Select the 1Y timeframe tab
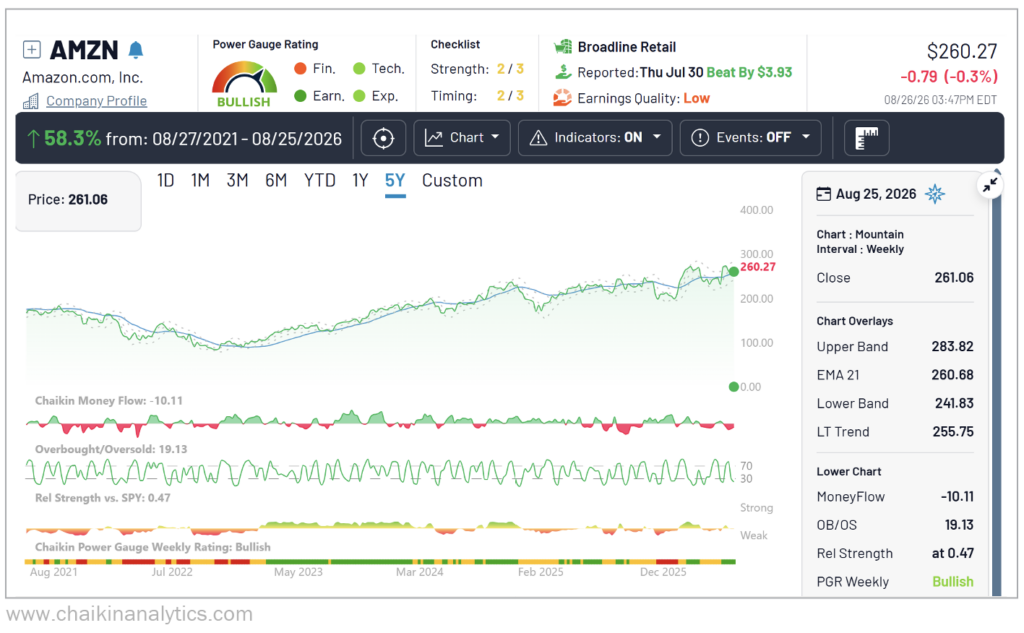 point(360,181)
